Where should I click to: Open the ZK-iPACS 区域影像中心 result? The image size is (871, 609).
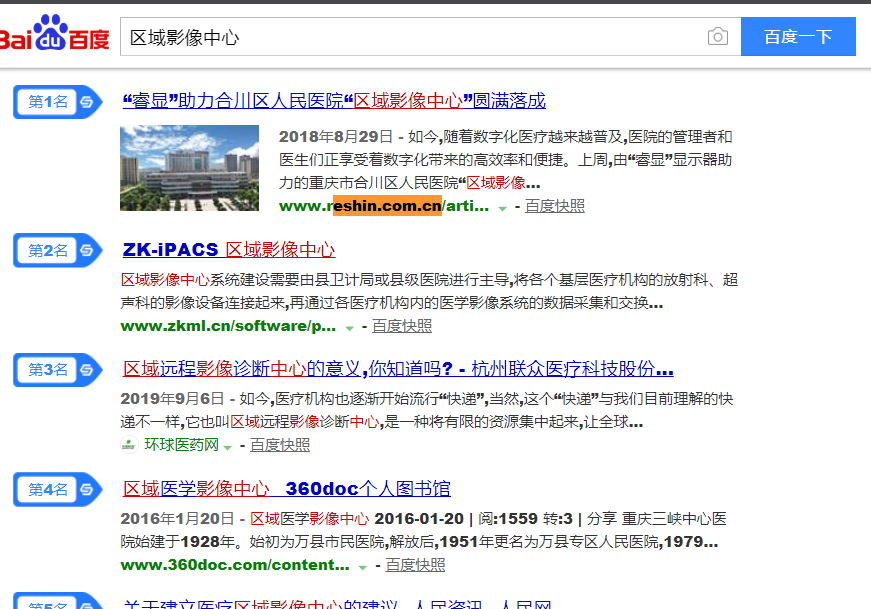[229, 249]
